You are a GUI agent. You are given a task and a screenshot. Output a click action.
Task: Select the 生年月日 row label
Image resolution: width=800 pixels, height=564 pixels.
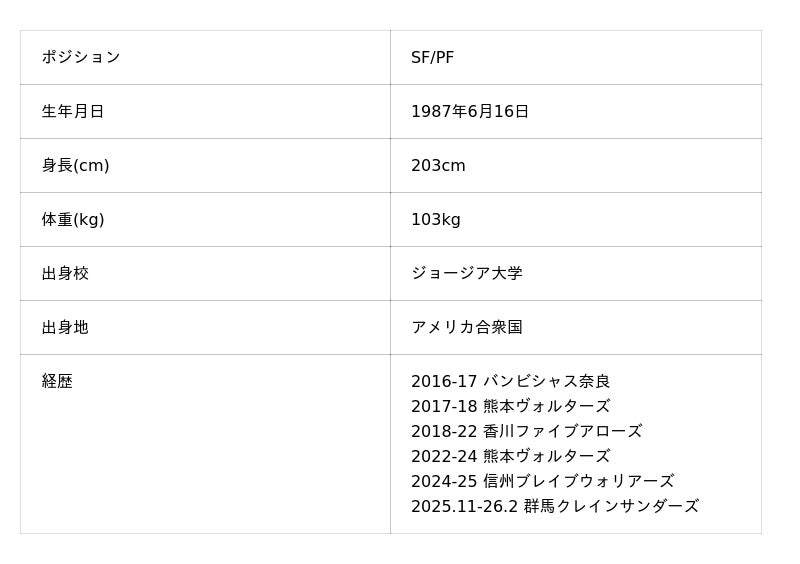point(73,112)
